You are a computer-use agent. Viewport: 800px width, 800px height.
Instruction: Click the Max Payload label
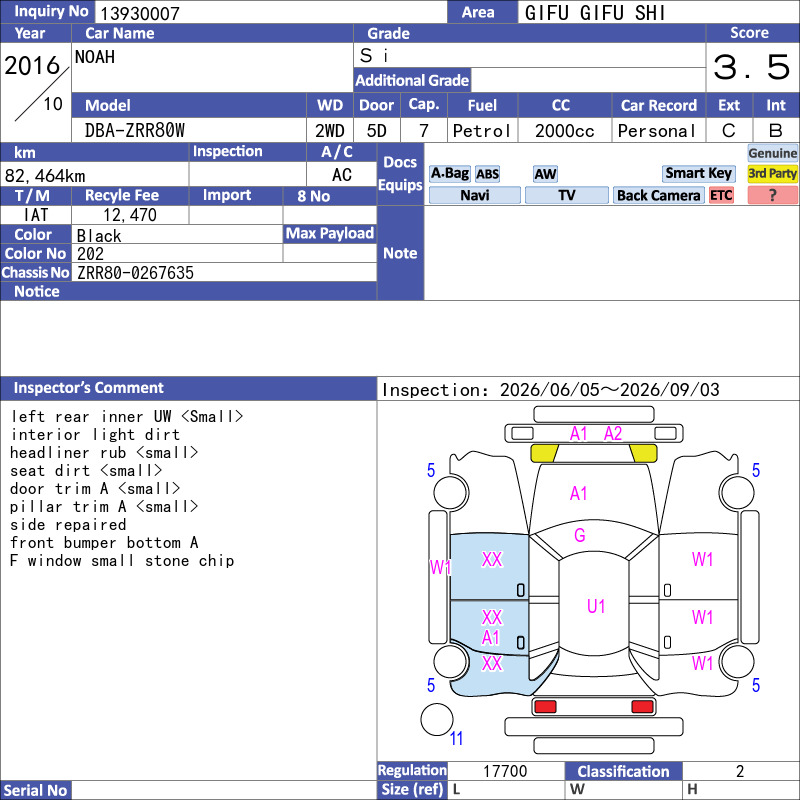tap(330, 233)
